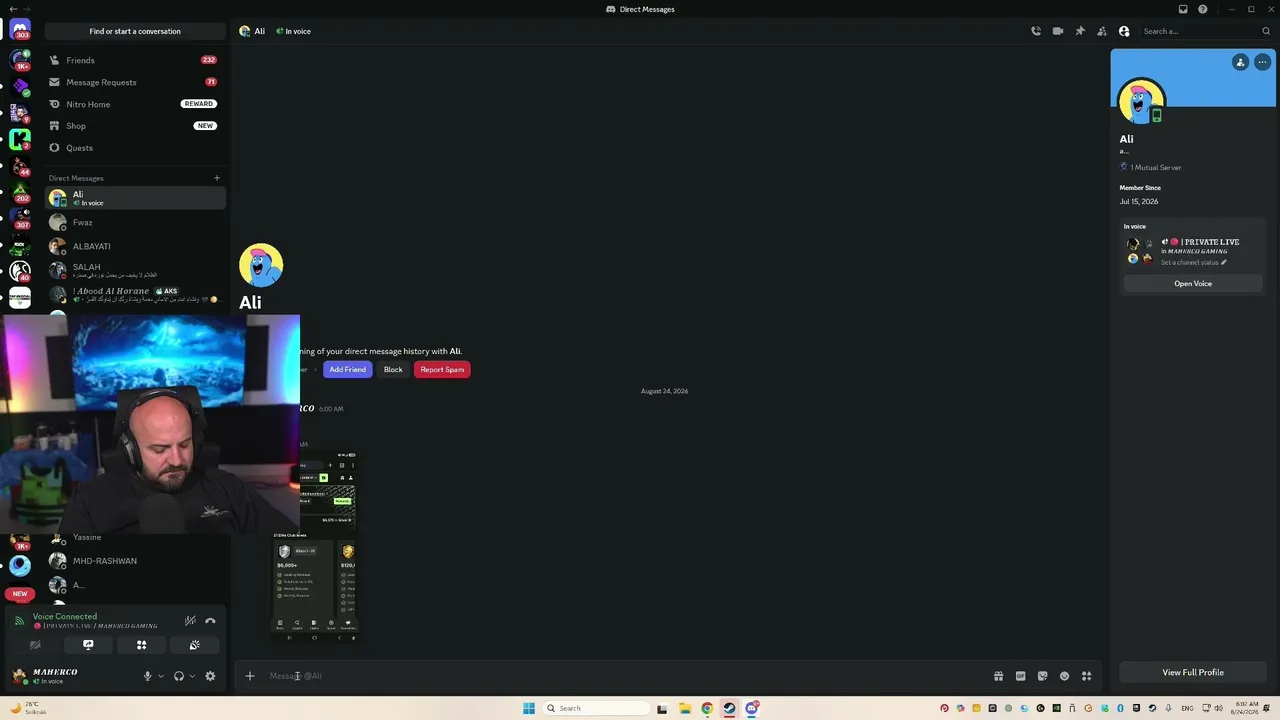Screen dimensions: 1280x720
Task: Open the apps launcher in message bar
Action: click(x=1086, y=676)
